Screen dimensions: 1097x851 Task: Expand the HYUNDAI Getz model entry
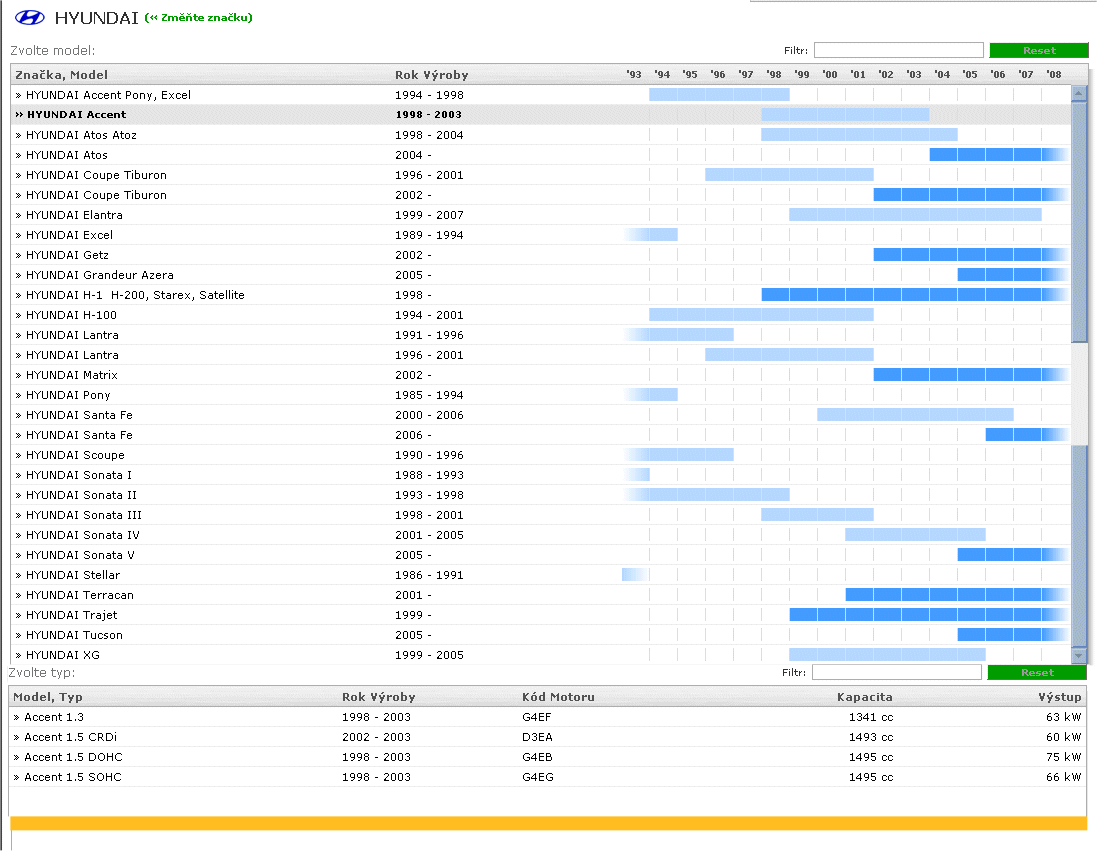click(67, 255)
